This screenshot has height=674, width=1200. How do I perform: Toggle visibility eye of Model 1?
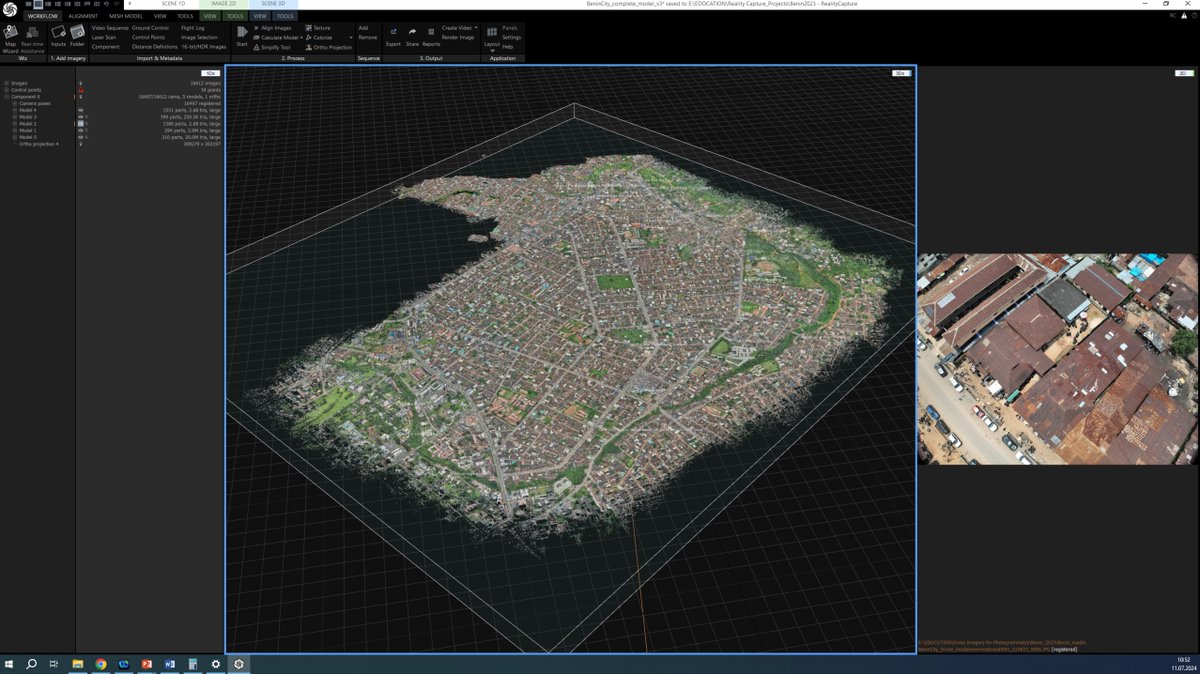coord(81,130)
